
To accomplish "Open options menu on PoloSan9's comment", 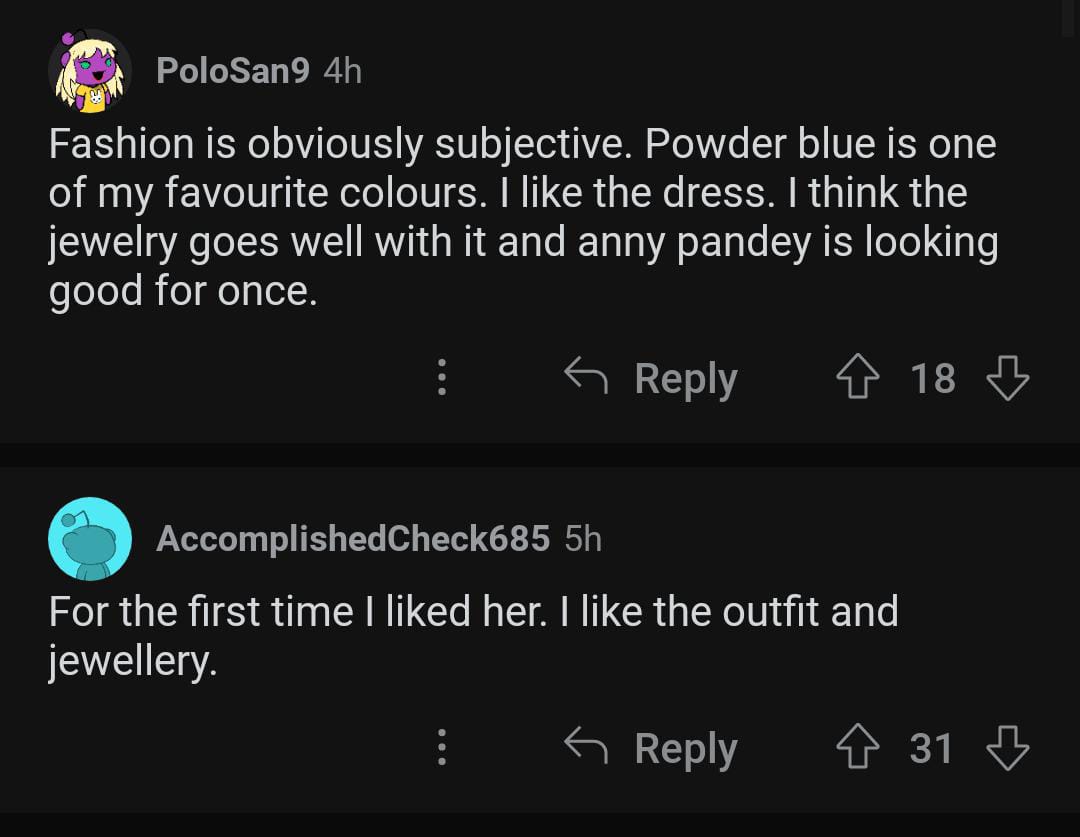I will [x=441, y=379].
